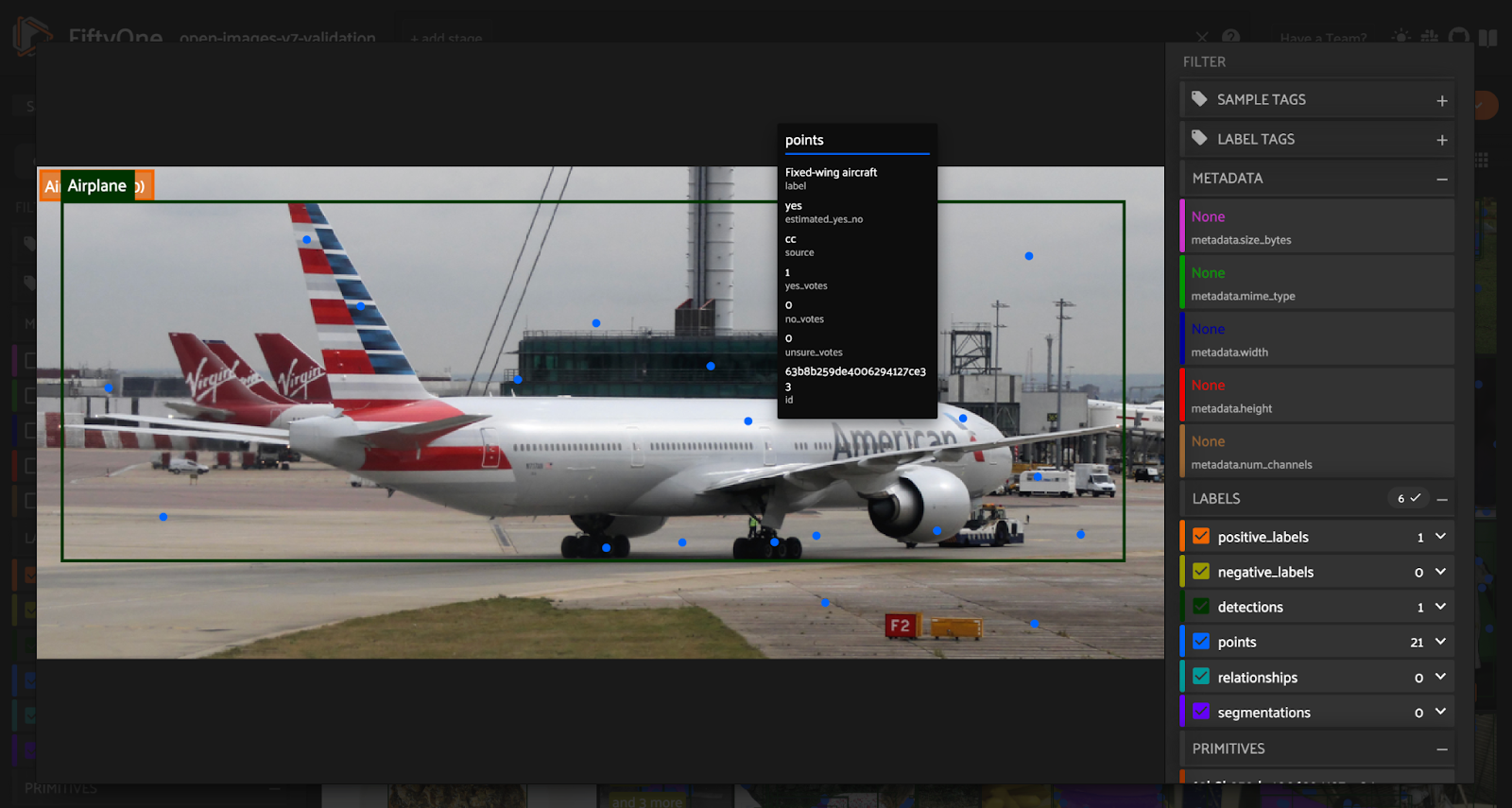Click the 6 checked labels badge
The image size is (1512, 808).
[x=1408, y=498]
